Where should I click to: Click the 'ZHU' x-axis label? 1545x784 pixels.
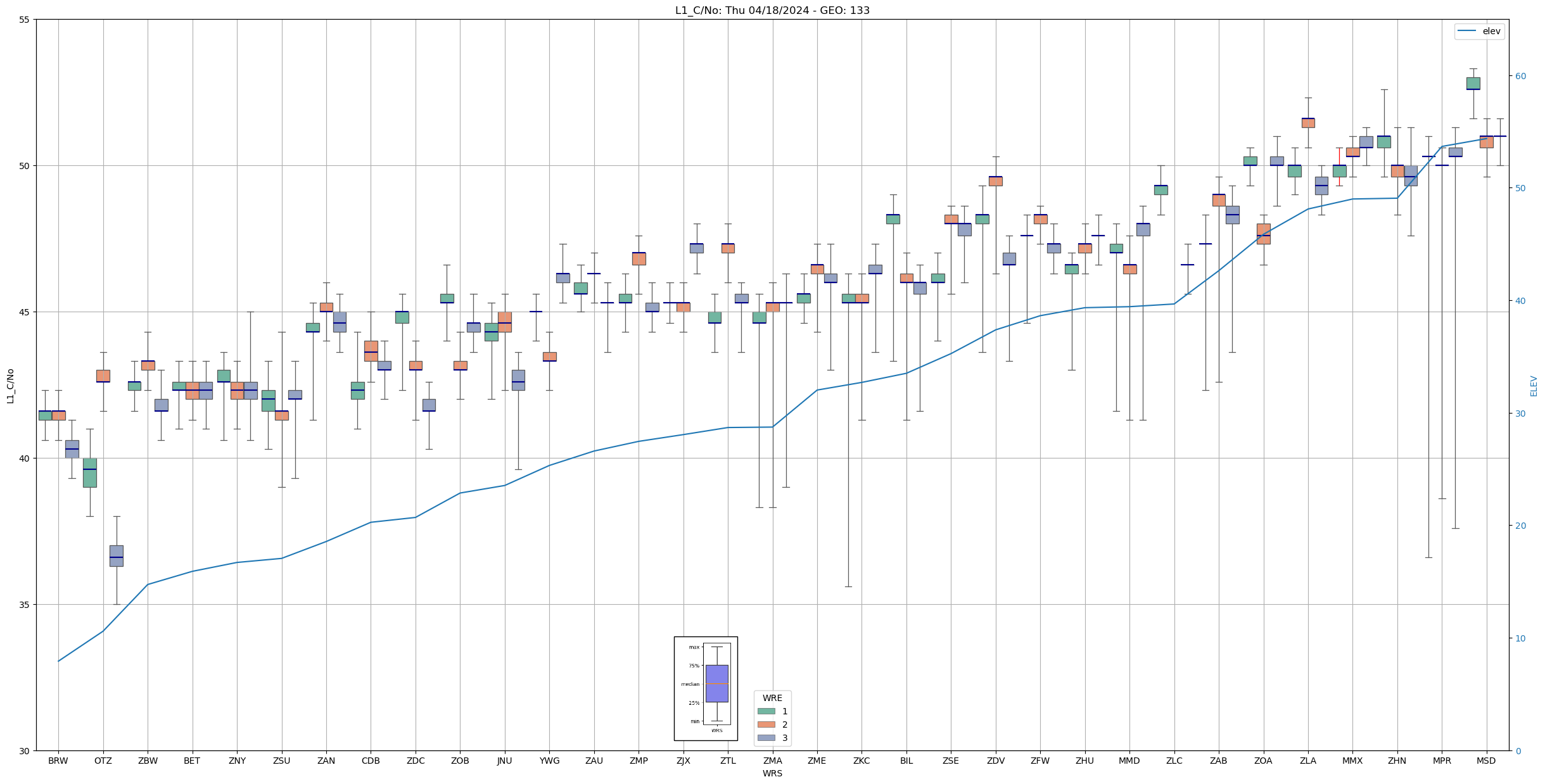(x=1084, y=761)
